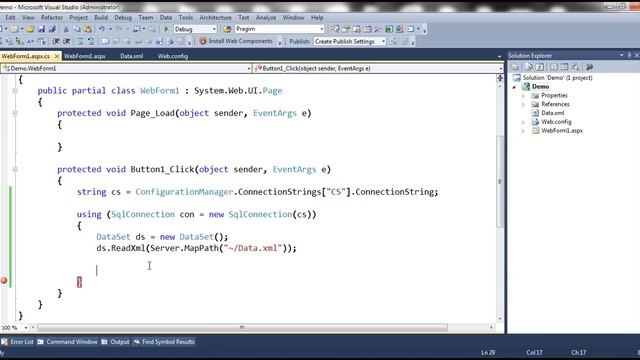Click the Install Web Components orange icon
This screenshot has width=640, height=360.
point(203,41)
